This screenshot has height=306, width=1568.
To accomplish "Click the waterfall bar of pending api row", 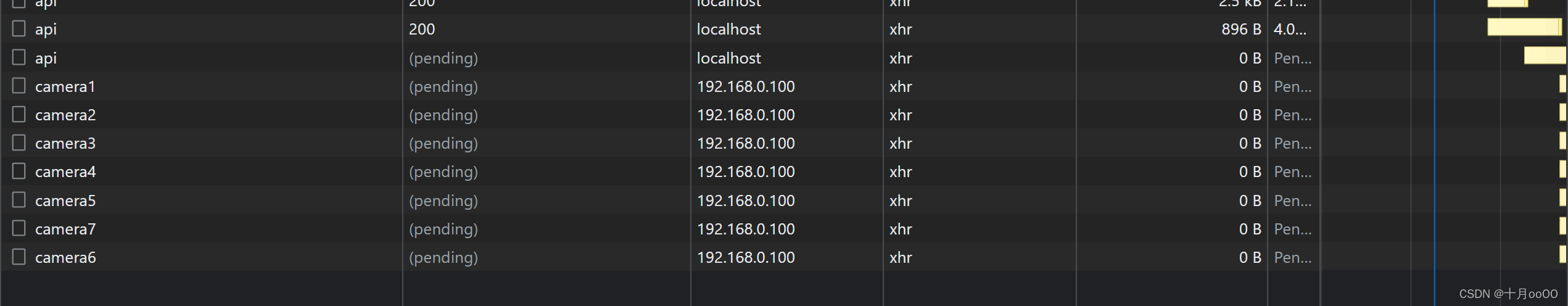I will click(1545, 56).
